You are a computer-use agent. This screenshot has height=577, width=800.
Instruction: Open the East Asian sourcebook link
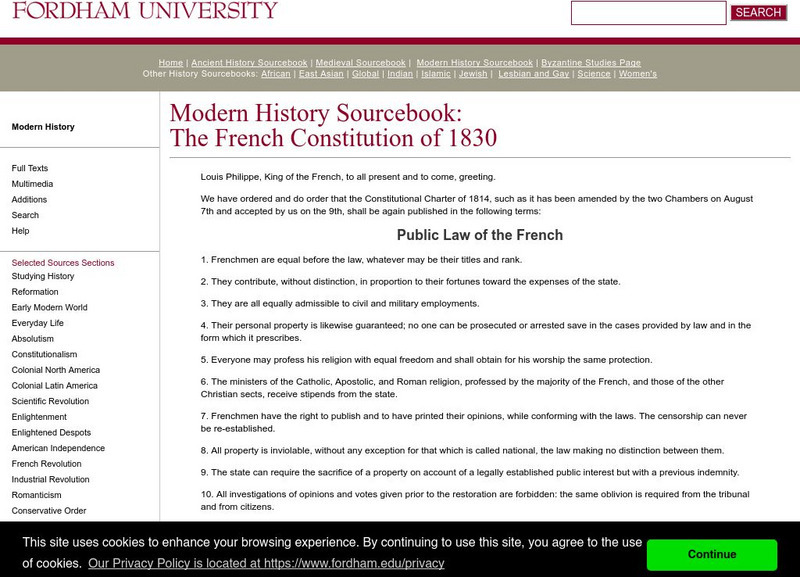coord(321,74)
